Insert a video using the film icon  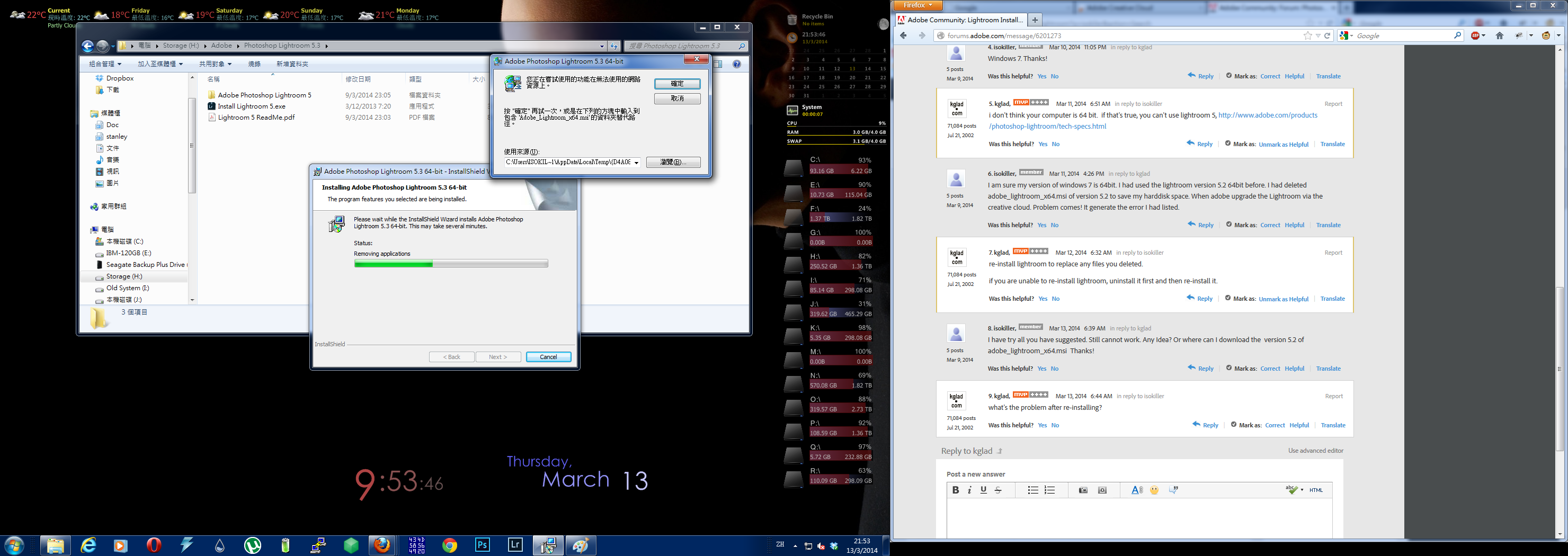(1102, 490)
